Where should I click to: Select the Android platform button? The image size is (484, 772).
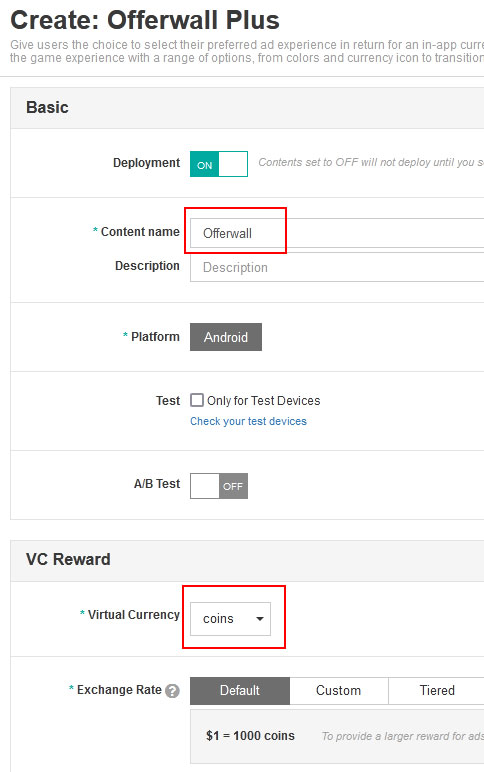click(226, 337)
